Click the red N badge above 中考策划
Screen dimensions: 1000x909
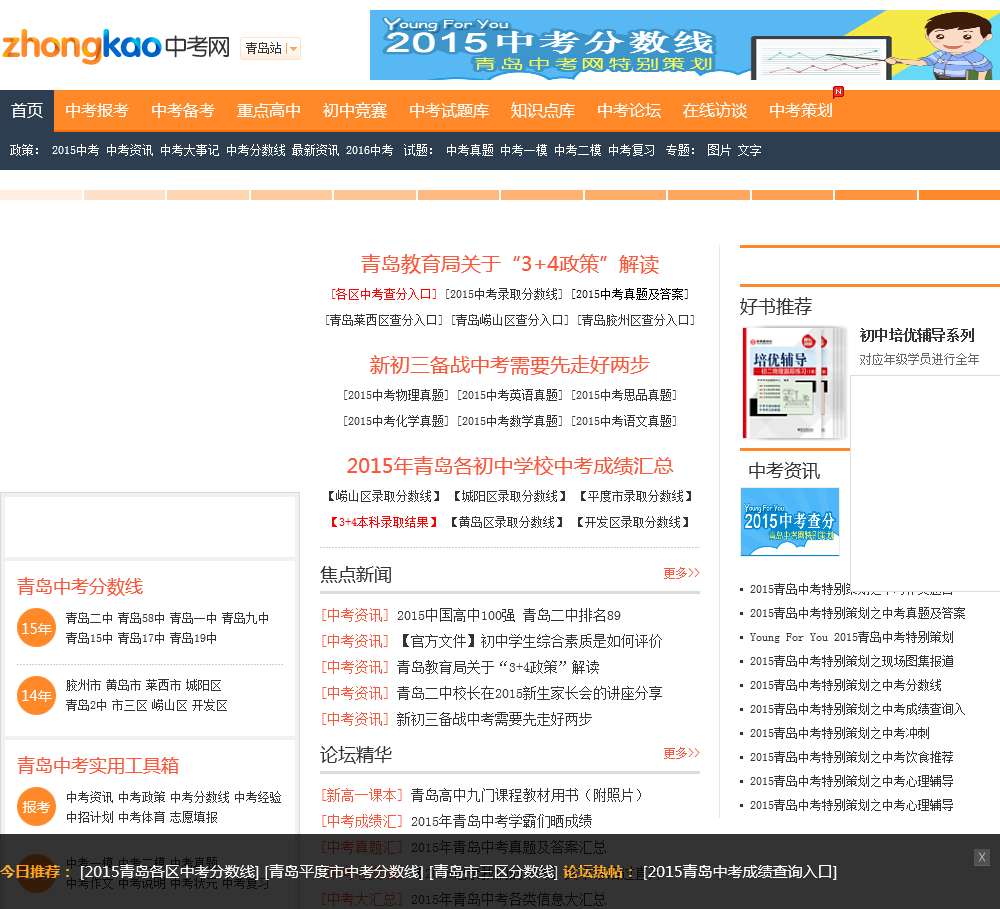pos(838,92)
